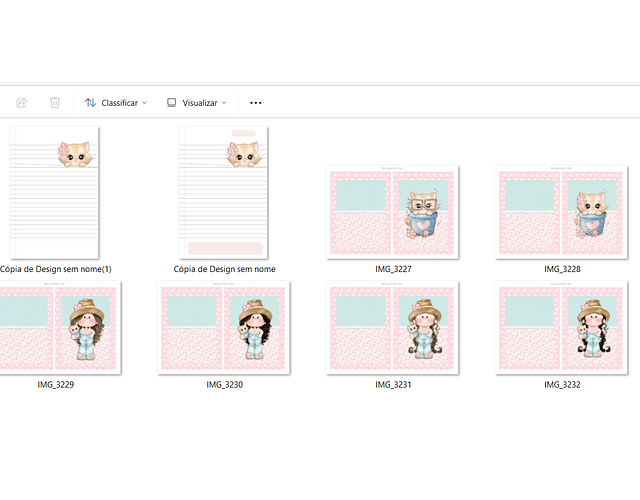The image size is (640, 500).
Task: Click the trash can Delete icon
Action: coord(55,102)
